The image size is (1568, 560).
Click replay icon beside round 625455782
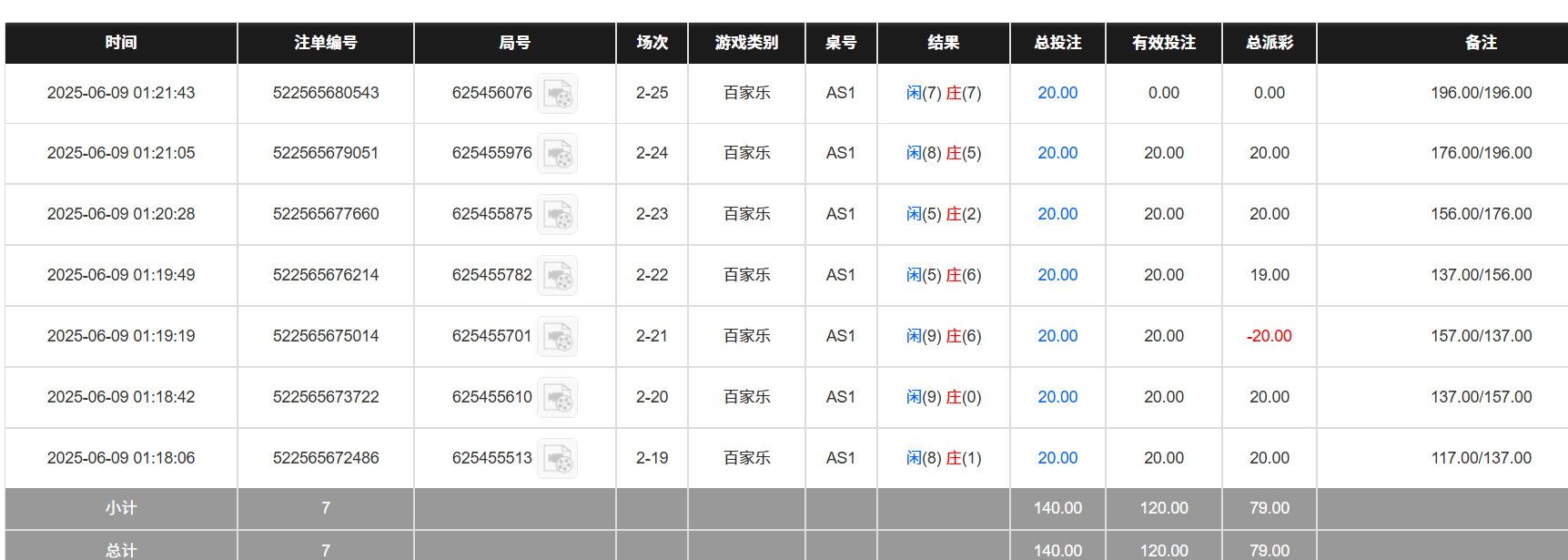(x=557, y=276)
